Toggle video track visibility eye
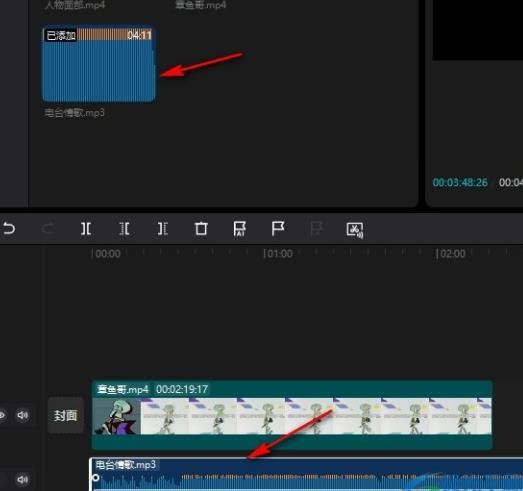This screenshot has height=491, width=523. 2,415
